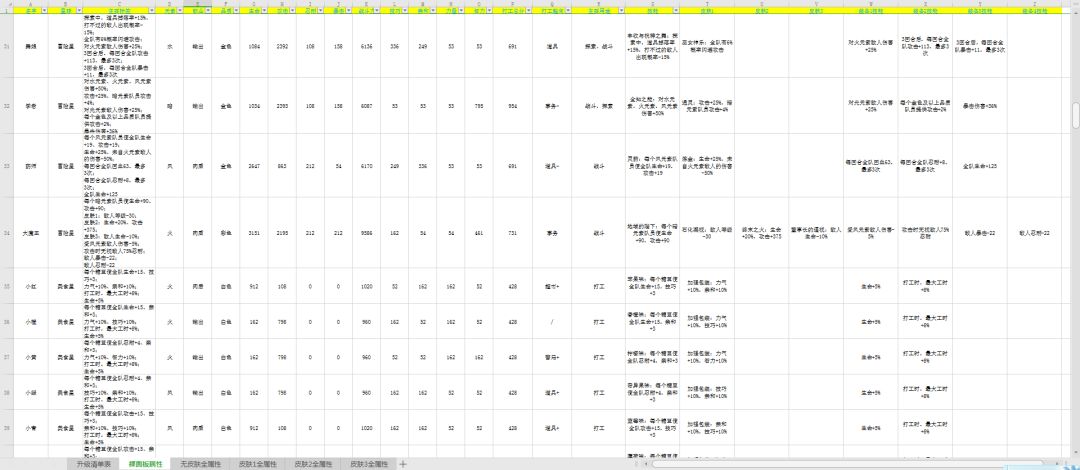Open the filter dropdown in column F header
This screenshot has width=1080, height=470.
pos(235,11)
